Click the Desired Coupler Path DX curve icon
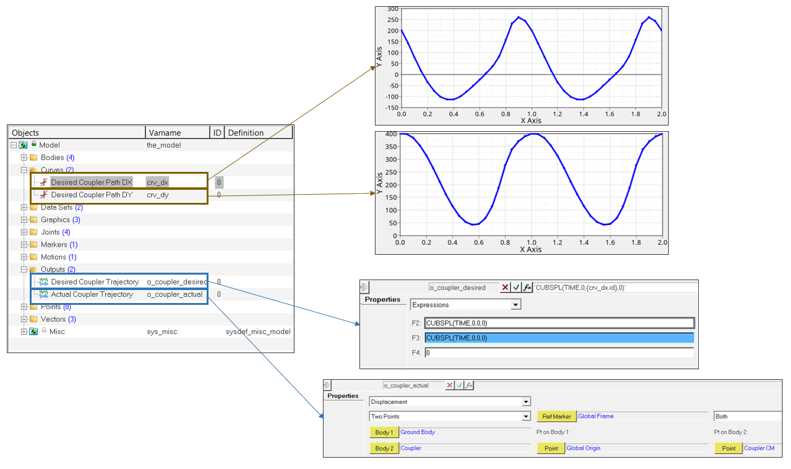The width and height of the screenshot is (791, 469). 43,182
